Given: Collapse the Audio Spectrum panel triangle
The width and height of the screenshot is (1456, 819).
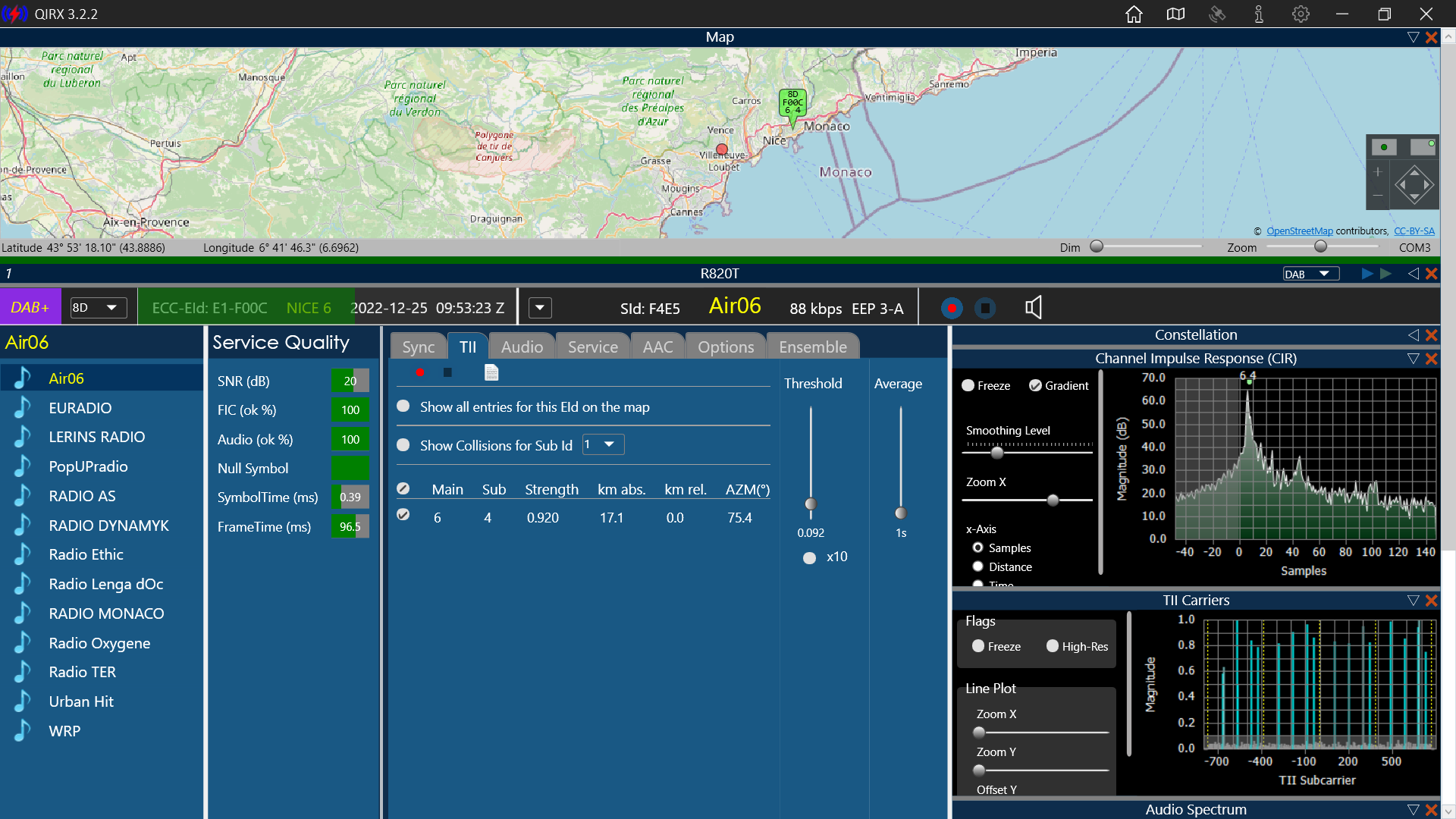Looking at the screenshot, I should 1413,810.
